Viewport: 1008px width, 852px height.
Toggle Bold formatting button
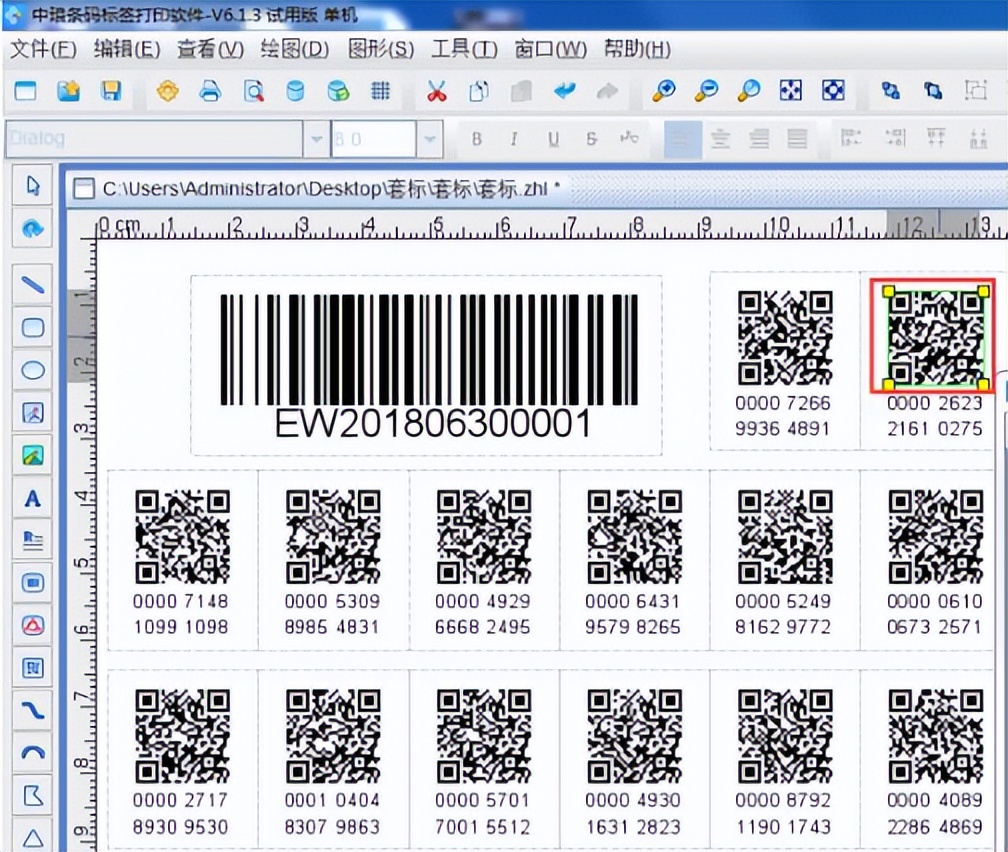pyautogui.click(x=476, y=138)
